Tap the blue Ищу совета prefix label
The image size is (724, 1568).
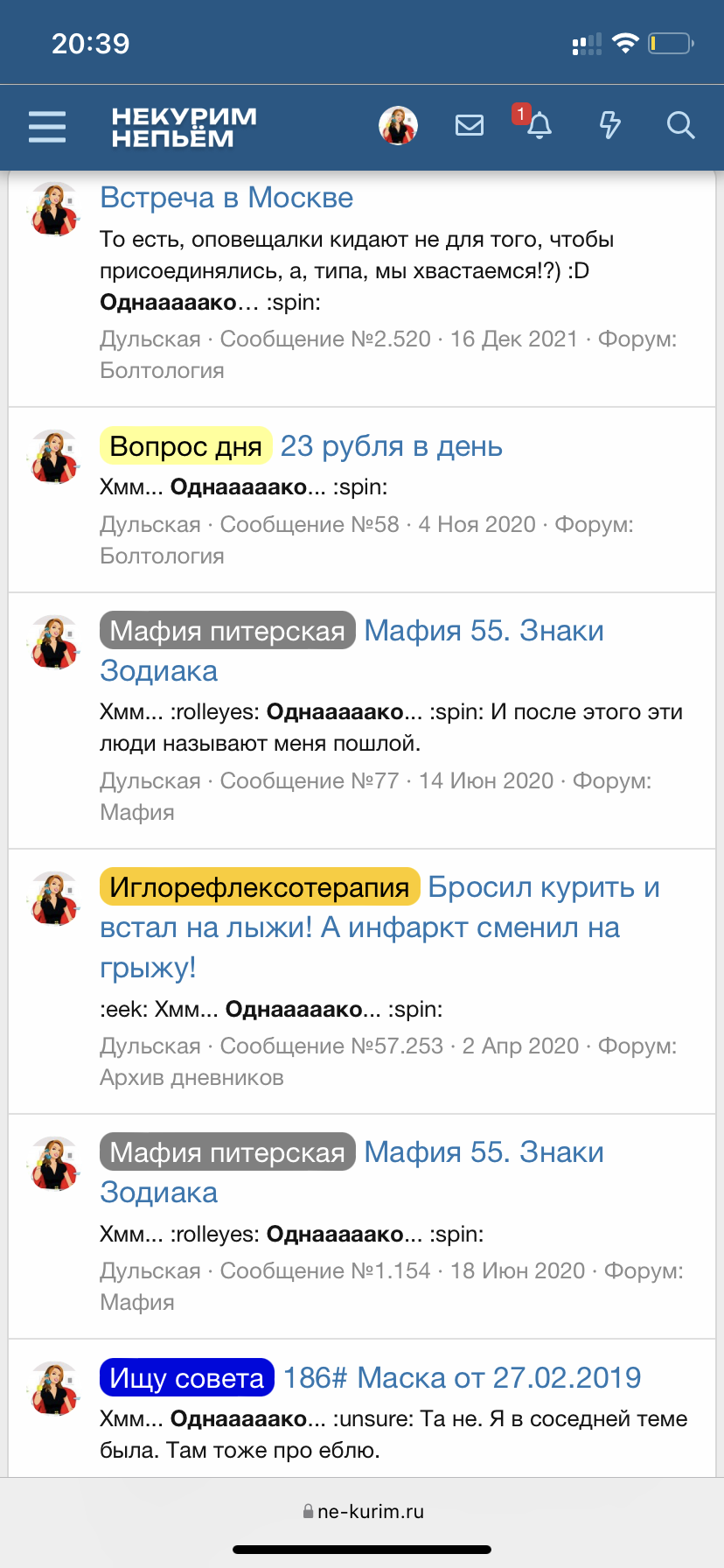(x=187, y=1378)
